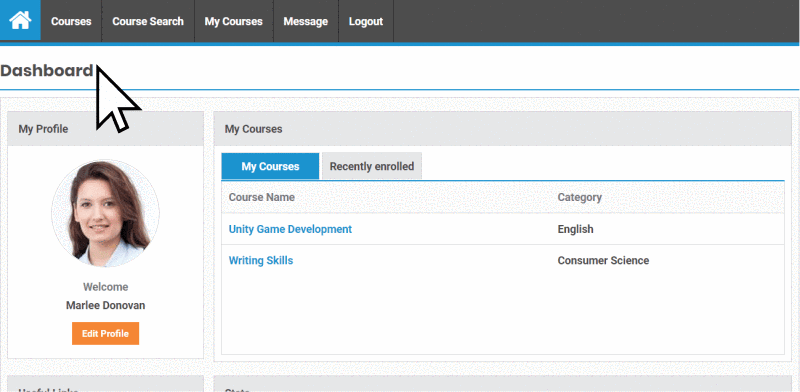The image size is (800, 392).
Task: Click the Edit Profile button
Action: 105,333
